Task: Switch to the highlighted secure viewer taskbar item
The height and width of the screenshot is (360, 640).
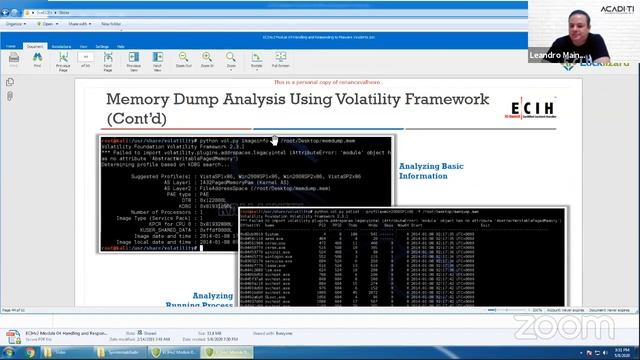Action: (x=228, y=352)
